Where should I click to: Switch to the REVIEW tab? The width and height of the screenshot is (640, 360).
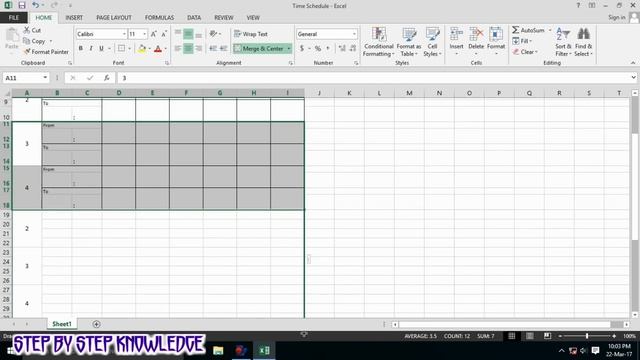[224, 18]
